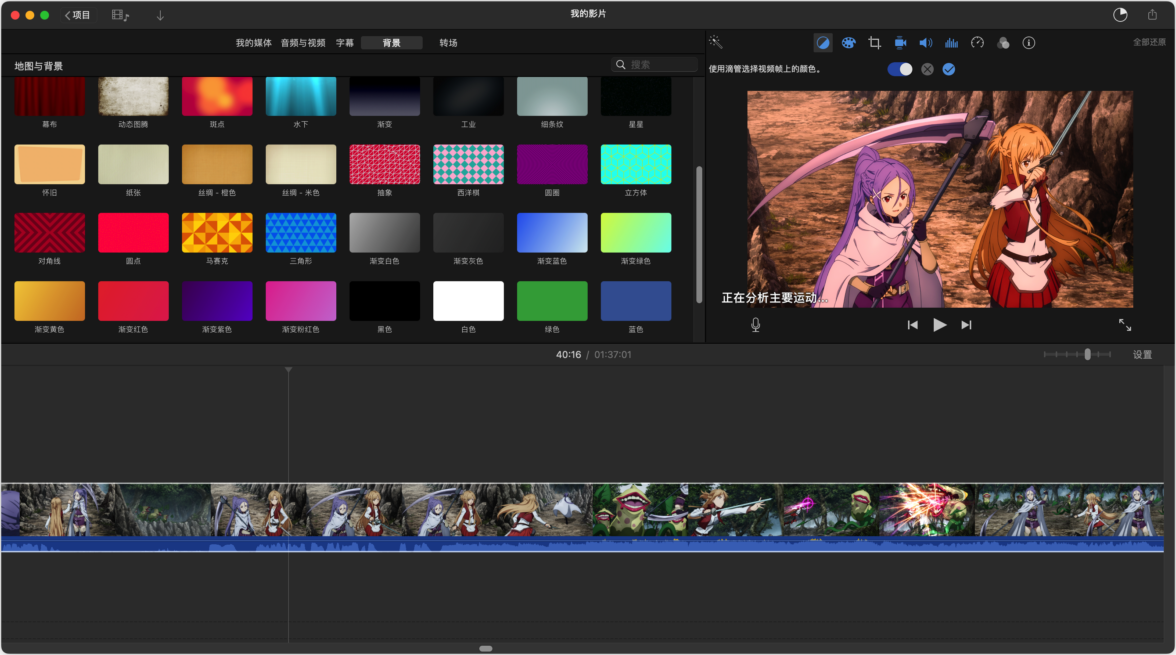Select the 圆点 red dots background
This screenshot has height=655, width=1176.
click(x=134, y=233)
